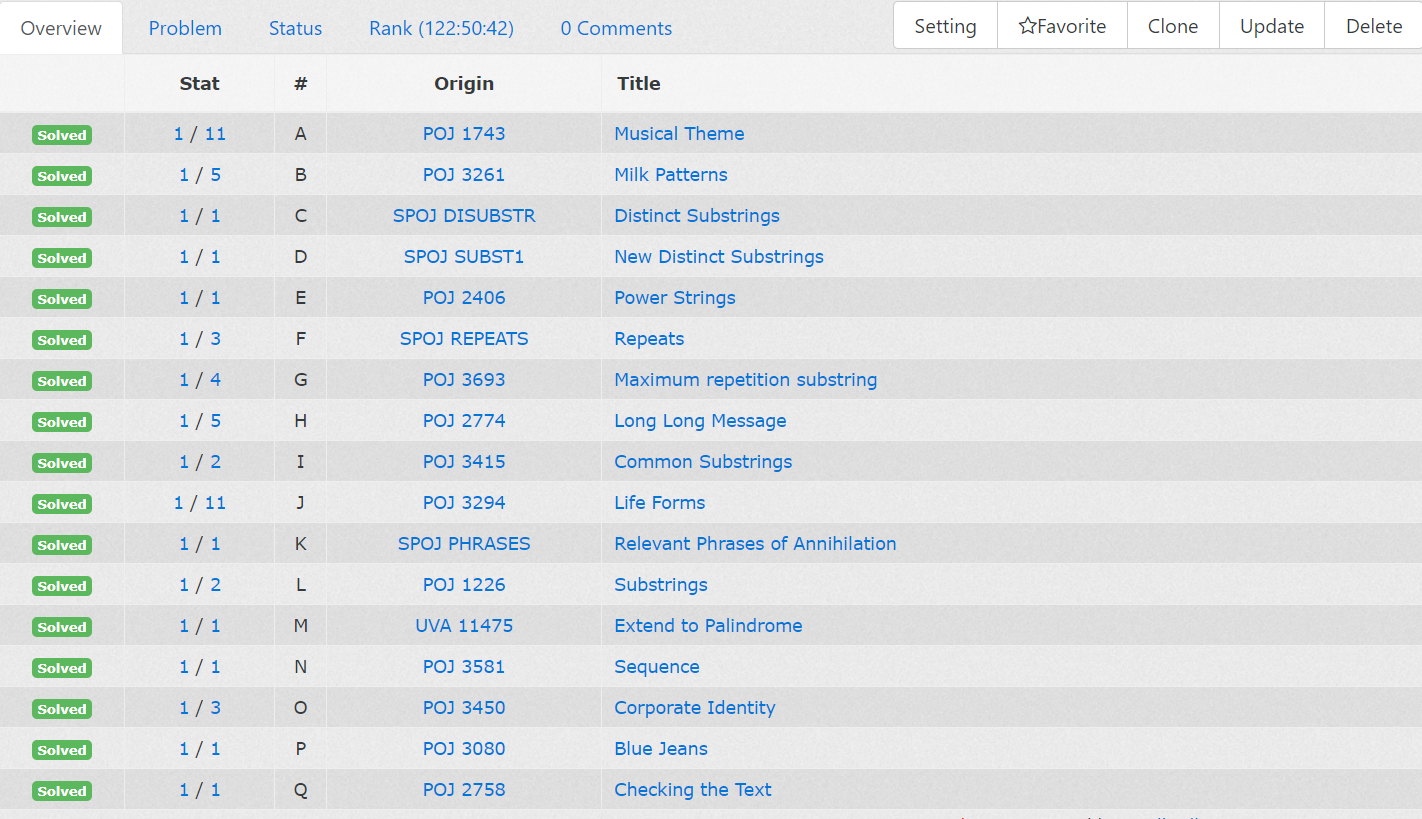The width and height of the screenshot is (1422, 819).
Task: Follow origin link POJ 2774
Action: [x=464, y=420]
